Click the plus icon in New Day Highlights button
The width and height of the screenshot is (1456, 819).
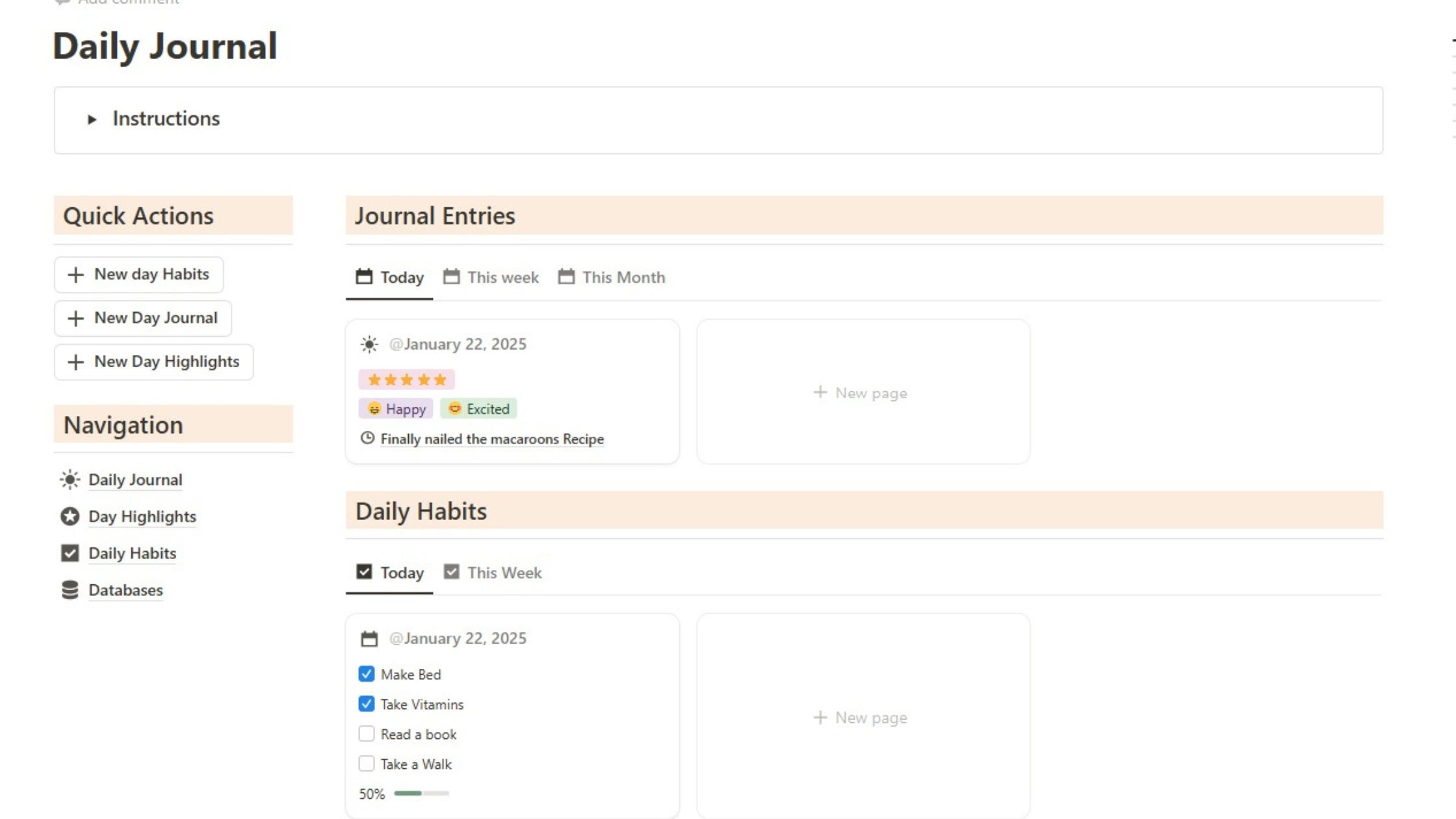point(75,362)
